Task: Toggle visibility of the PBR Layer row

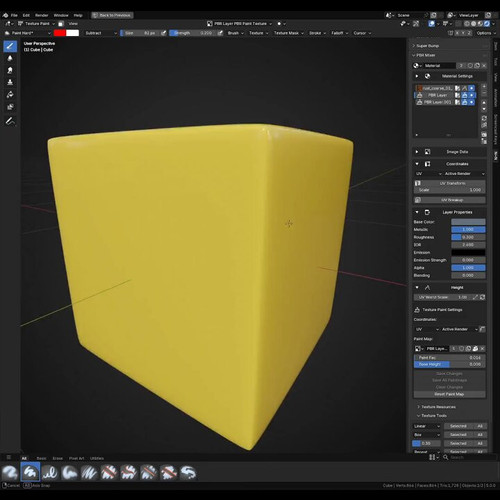Action: (x=472, y=95)
